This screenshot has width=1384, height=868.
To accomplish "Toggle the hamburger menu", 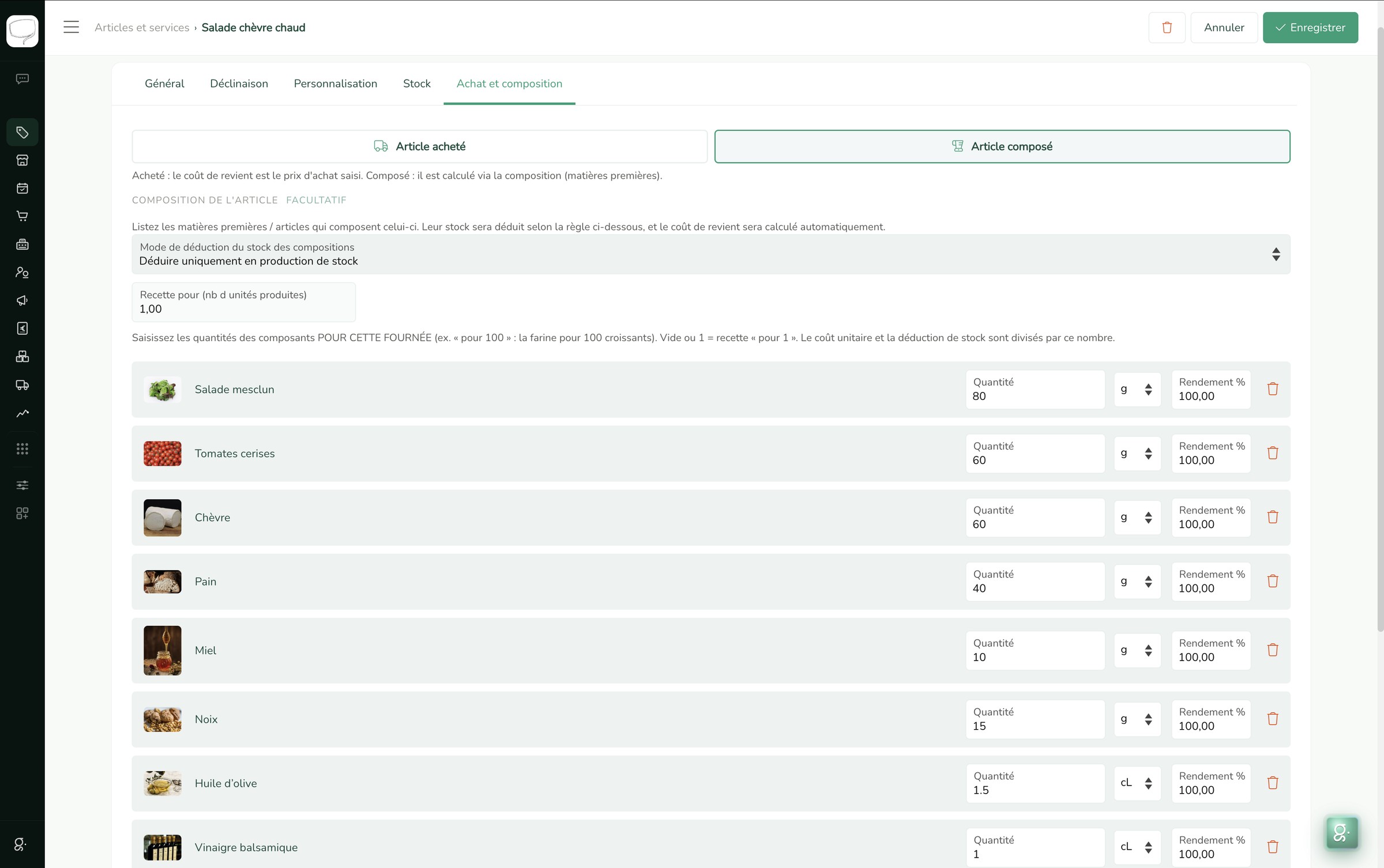I will point(71,27).
